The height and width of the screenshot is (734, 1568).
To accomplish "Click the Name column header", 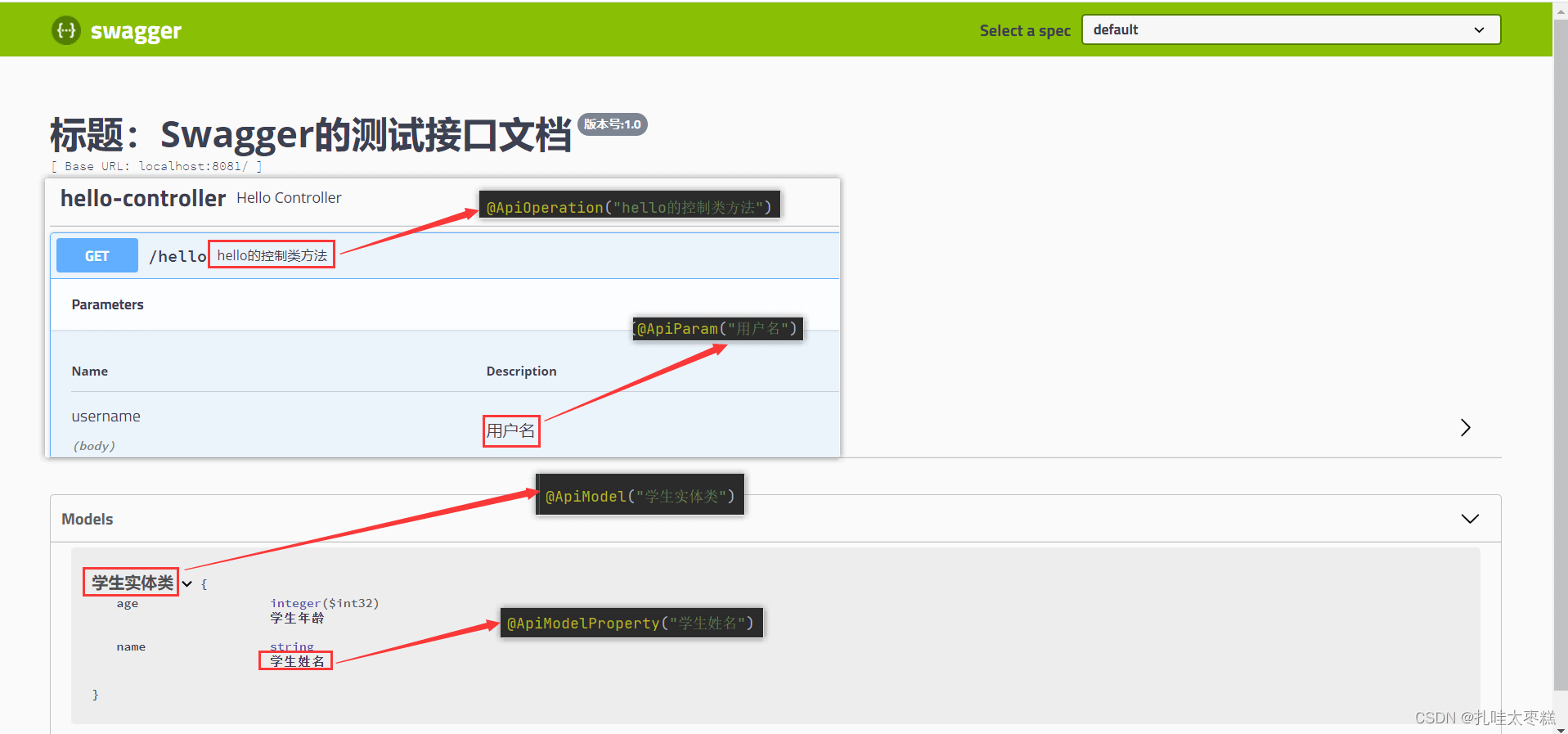I will pos(90,372).
